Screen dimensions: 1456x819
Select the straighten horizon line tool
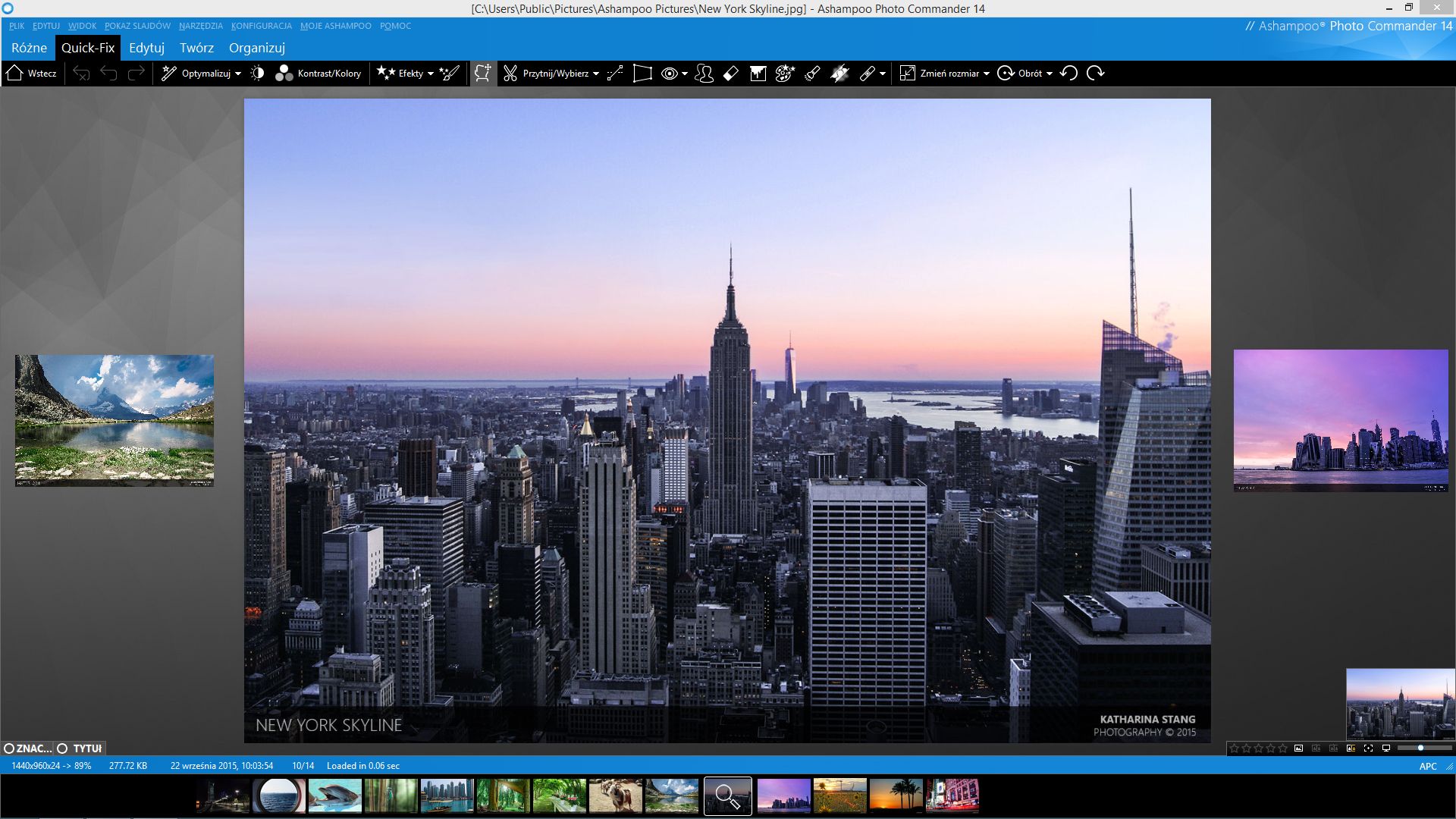pyautogui.click(x=615, y=74)
